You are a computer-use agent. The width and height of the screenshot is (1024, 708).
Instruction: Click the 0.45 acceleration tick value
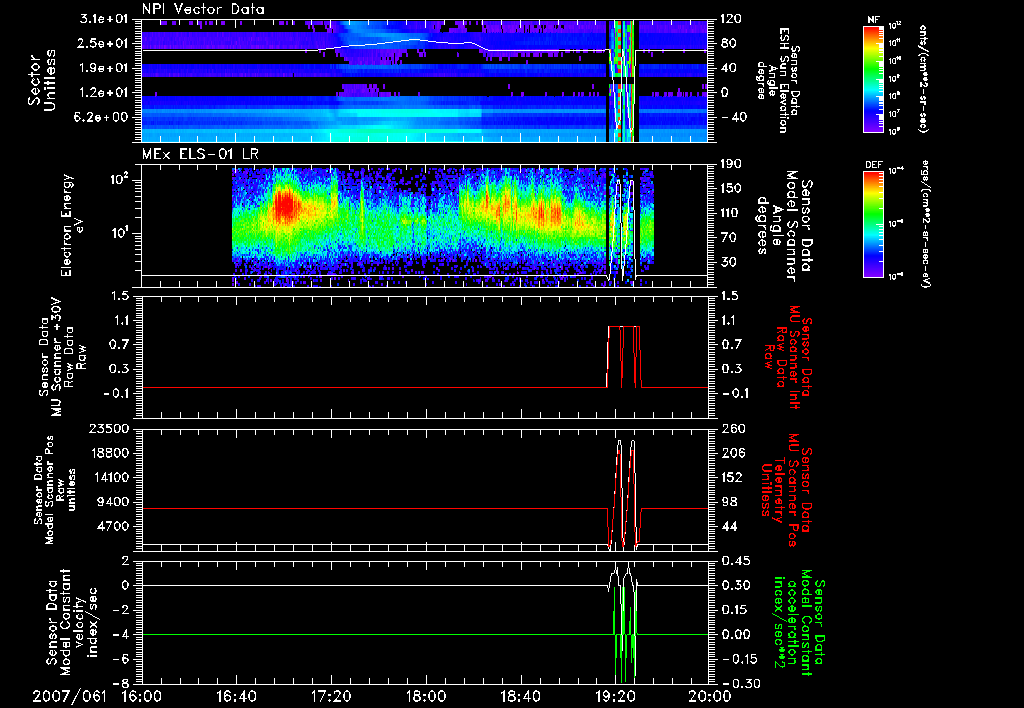pyautogui.click(x=734, y=560)
